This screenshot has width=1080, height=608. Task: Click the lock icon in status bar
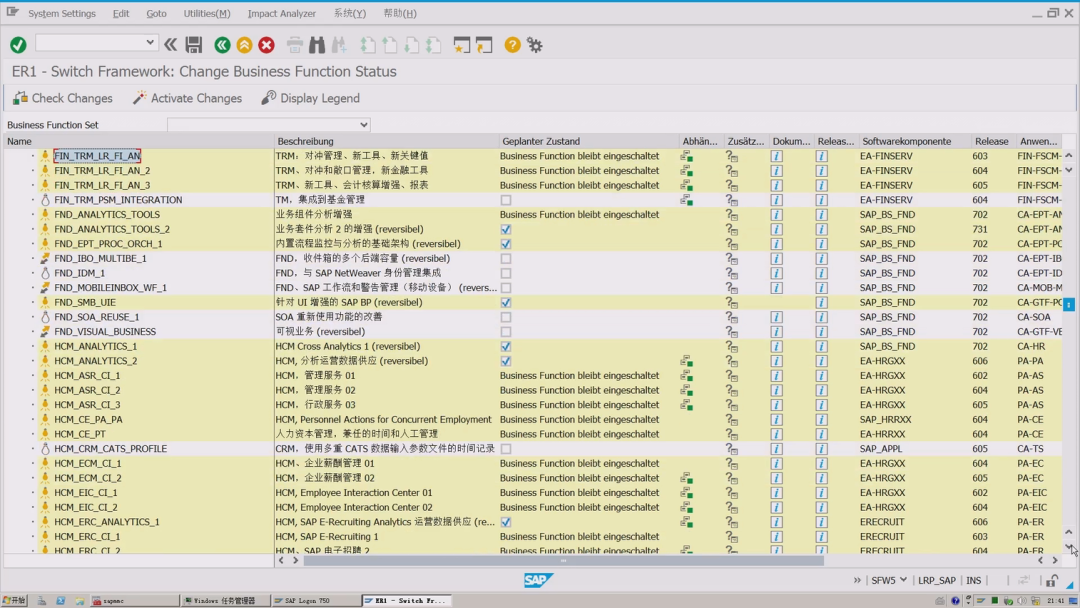1052,580
